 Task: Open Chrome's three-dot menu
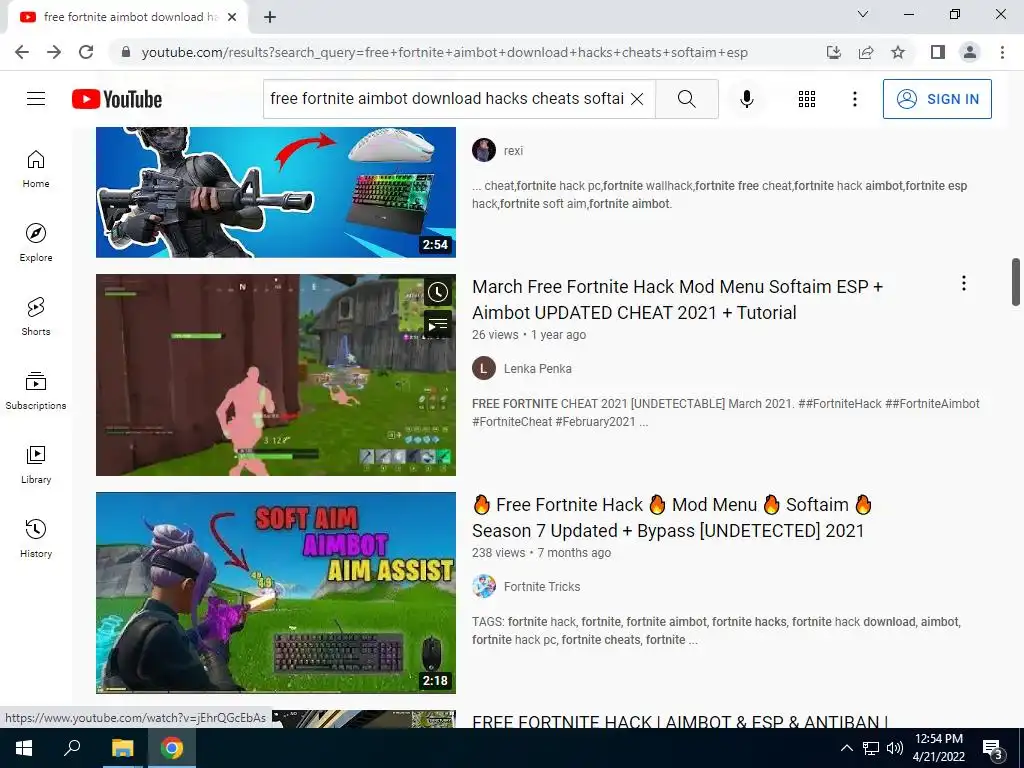pos(1002,52)
